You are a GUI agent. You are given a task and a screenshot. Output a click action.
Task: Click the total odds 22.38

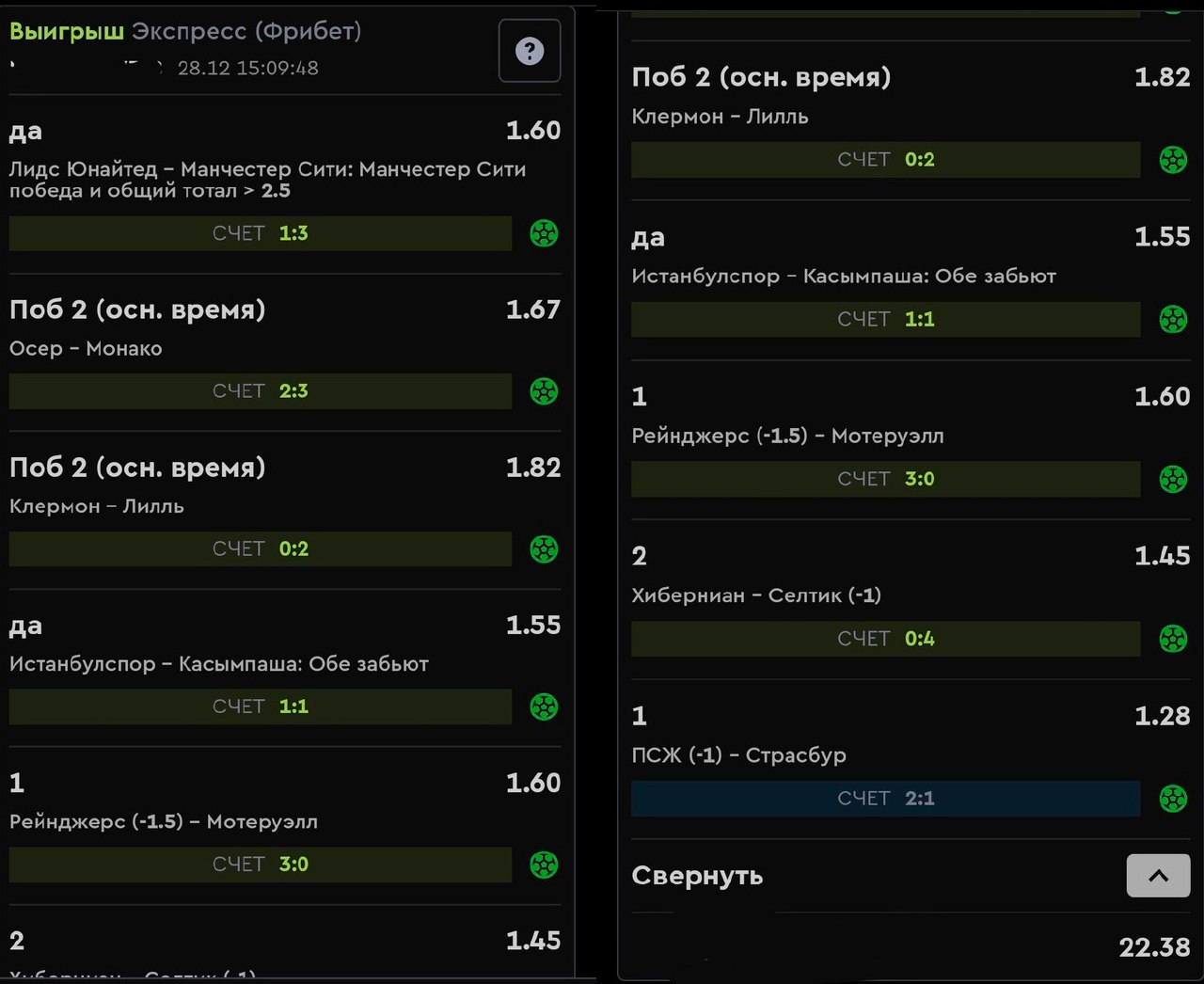tap(1154, 947)
